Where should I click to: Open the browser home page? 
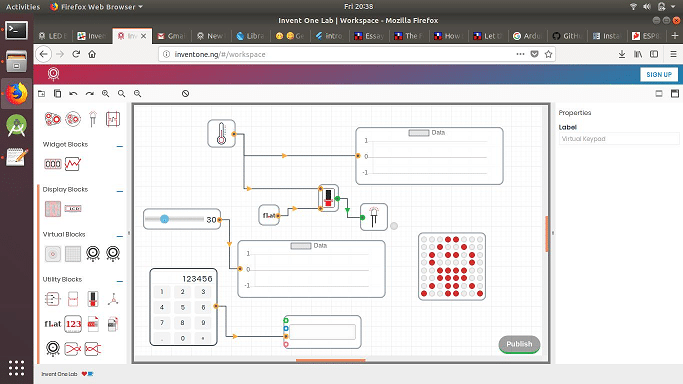[x=92, y=54]
